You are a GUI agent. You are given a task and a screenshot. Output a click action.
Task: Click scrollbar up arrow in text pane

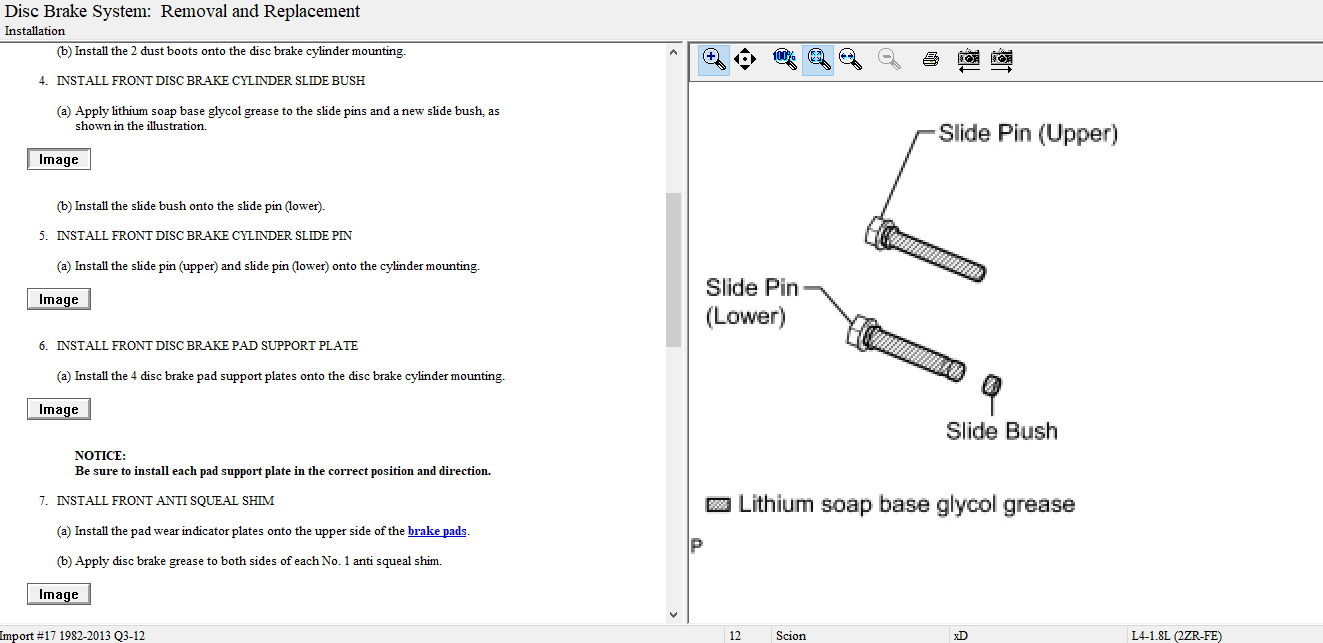pyautogui.click(x=673, y=52)
